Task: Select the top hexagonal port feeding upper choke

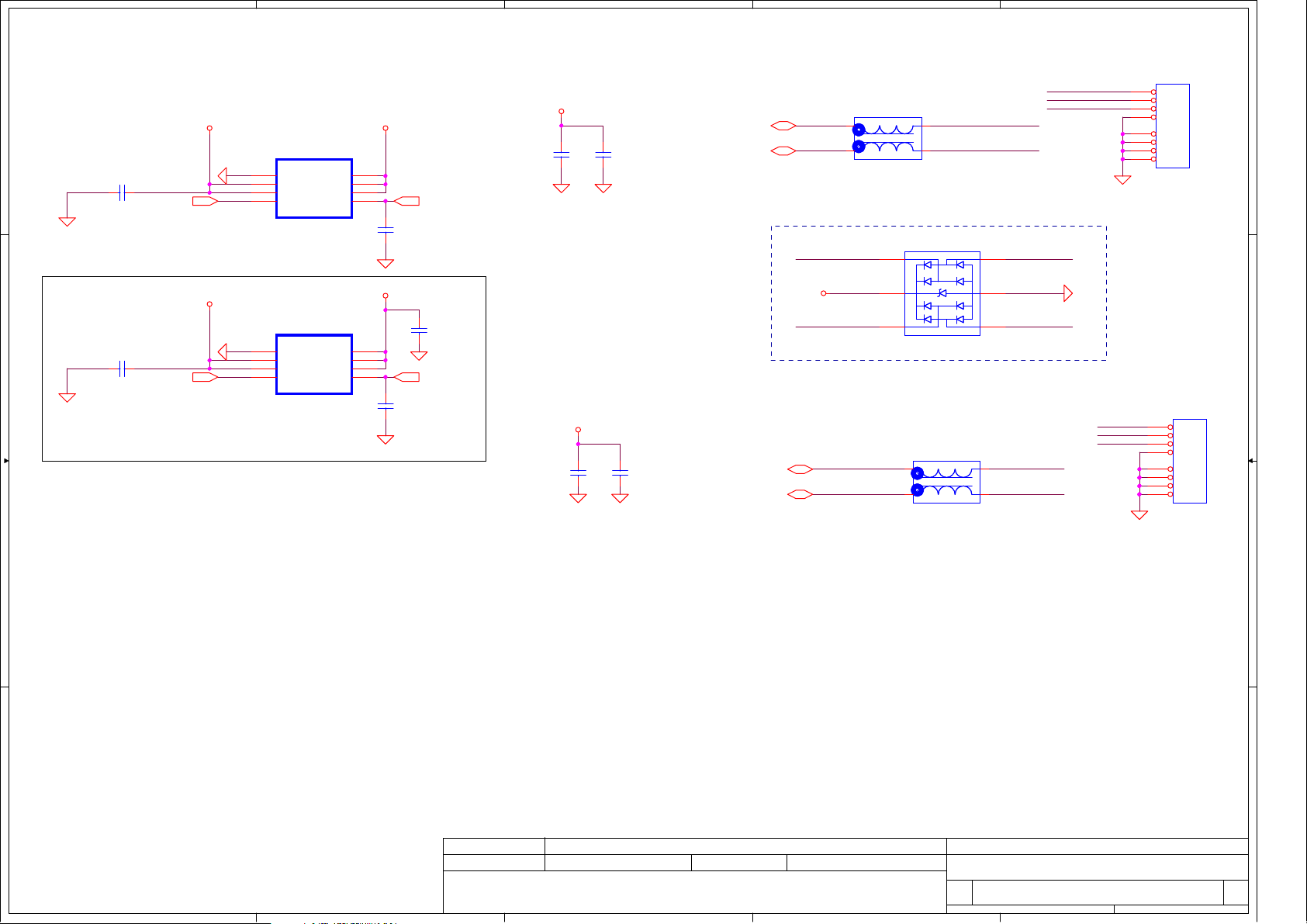Action: (x=783, y=126)
